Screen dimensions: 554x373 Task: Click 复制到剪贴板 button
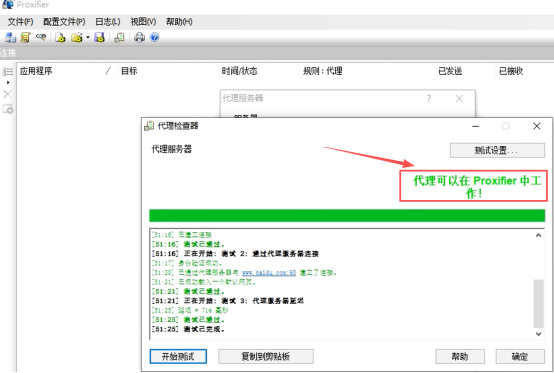266,356
